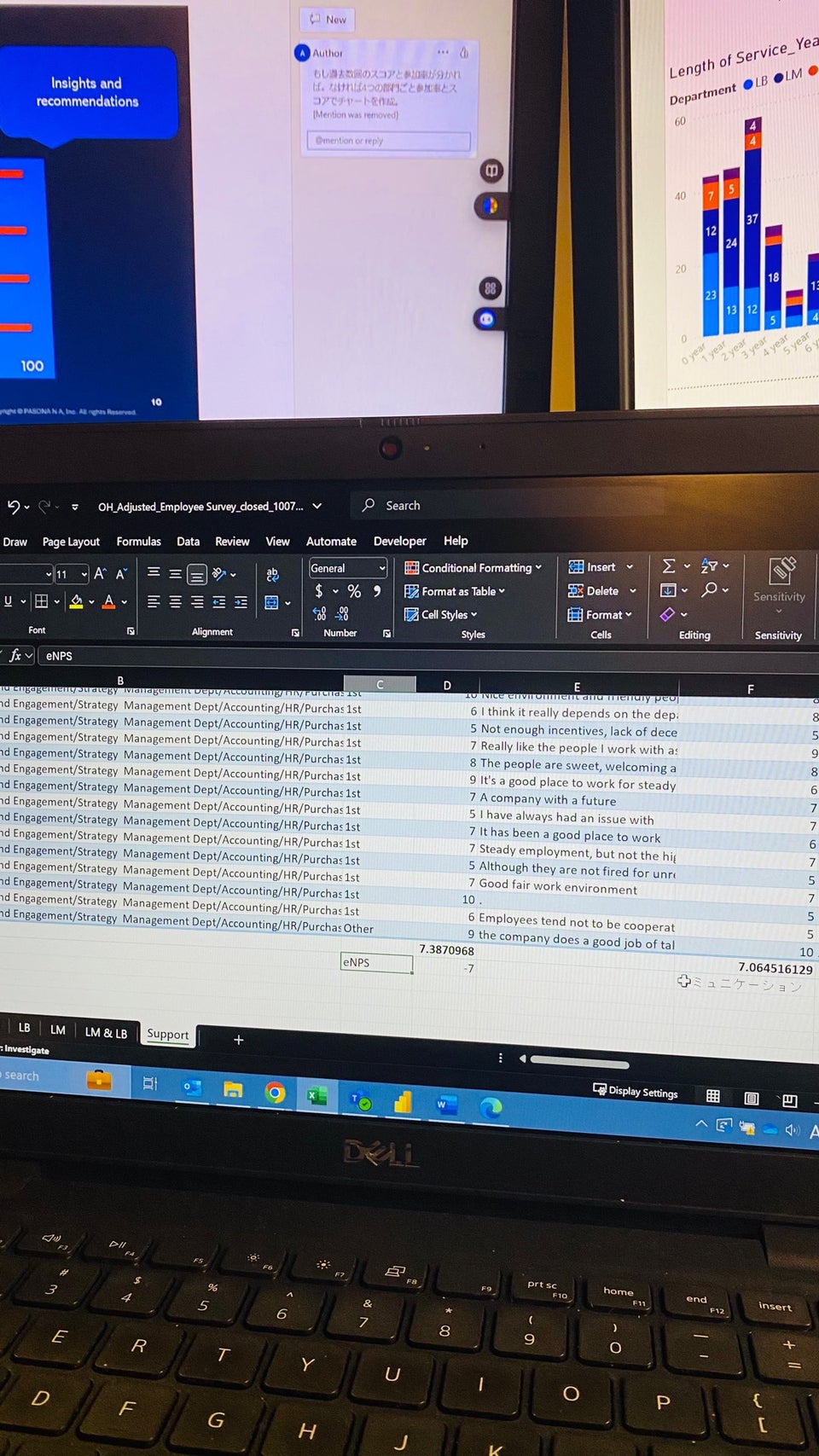The height and width of the screenshot is (1456, 819).
Task: Apply Comma Style format
Action: coord(377,591)
